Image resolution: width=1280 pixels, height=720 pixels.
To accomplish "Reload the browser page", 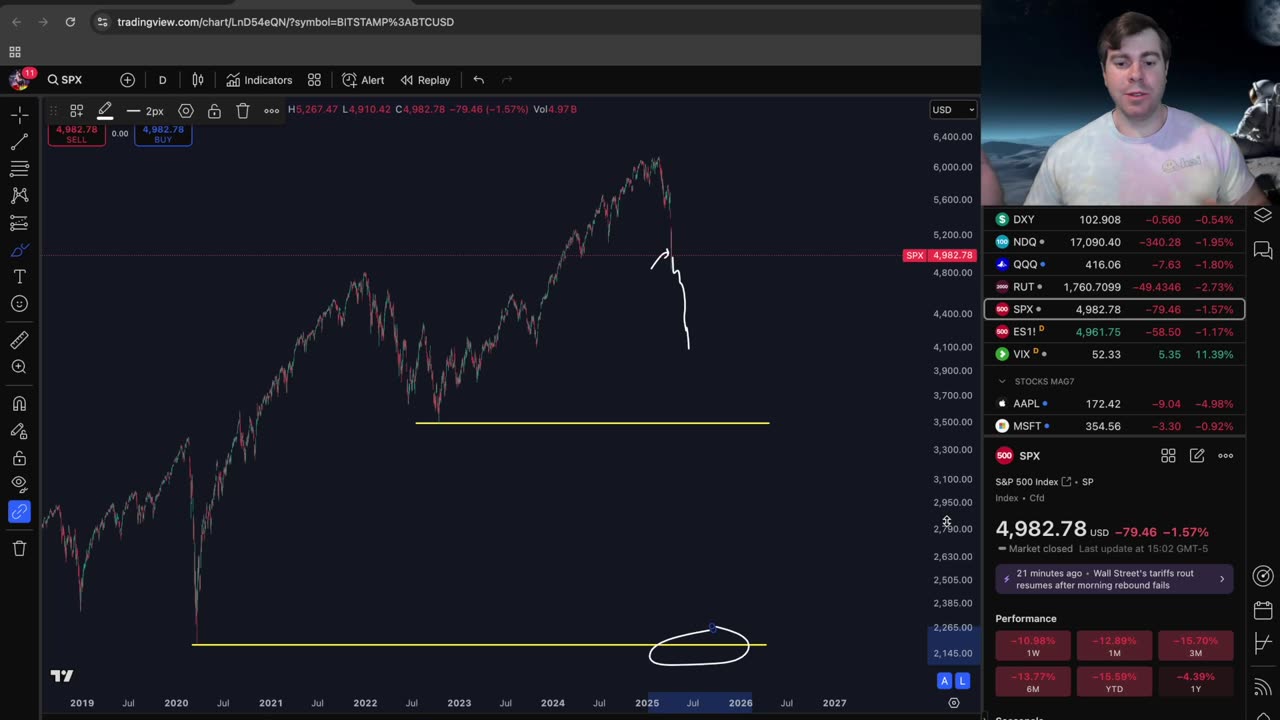I will (x=70, y=22).
